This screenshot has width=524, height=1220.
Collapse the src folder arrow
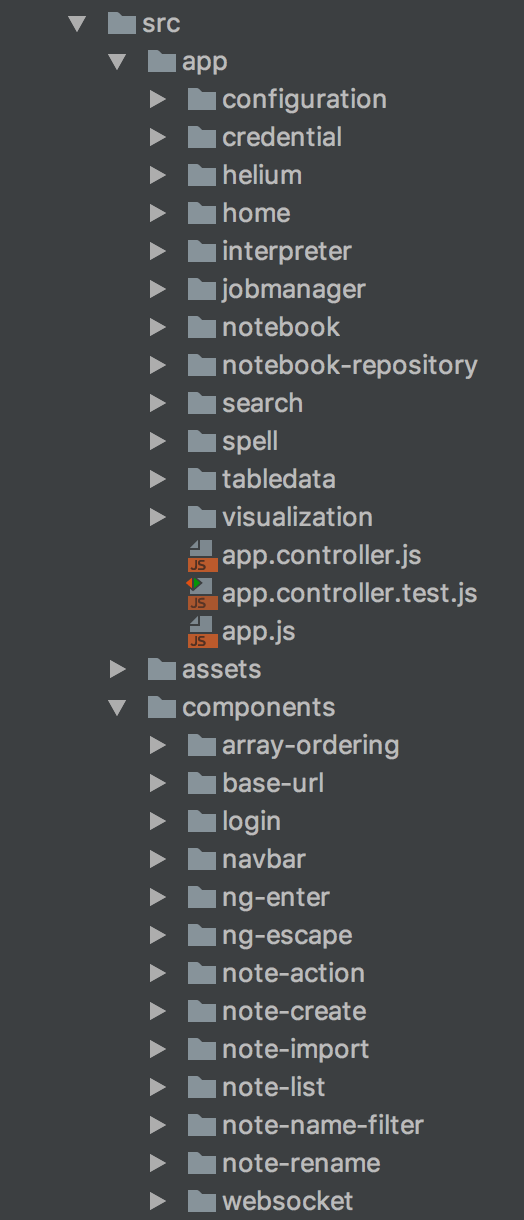pyautogui.click(x=77, y=23)
